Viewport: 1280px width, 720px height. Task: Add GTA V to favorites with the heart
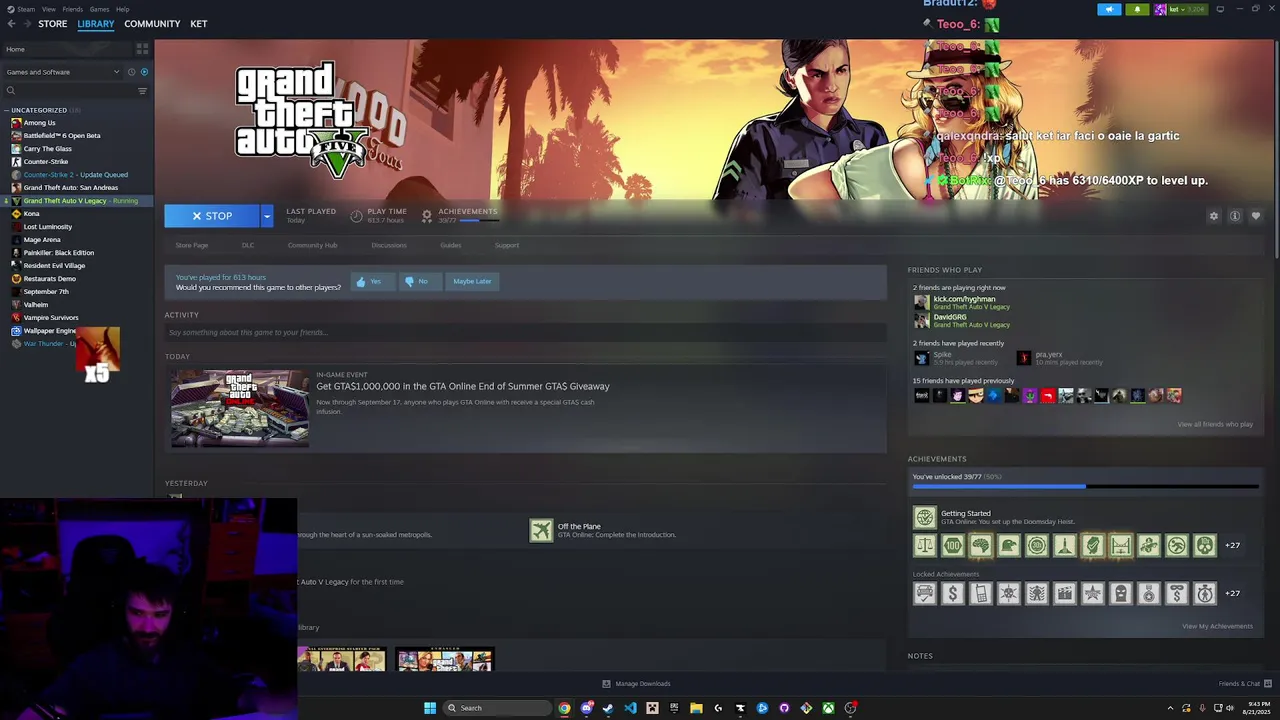tap(1256, 216)
